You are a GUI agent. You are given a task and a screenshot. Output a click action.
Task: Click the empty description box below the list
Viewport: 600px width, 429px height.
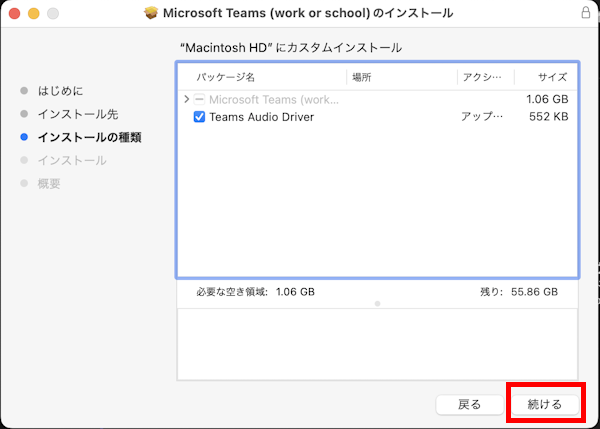377,343
